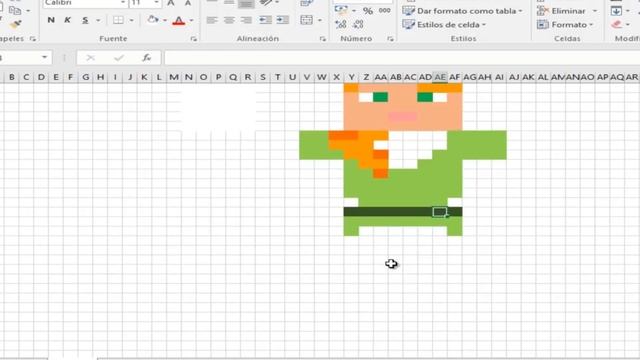Select column header Z
This screenshot has width=640, height=360.
click(x=366, y=77)
